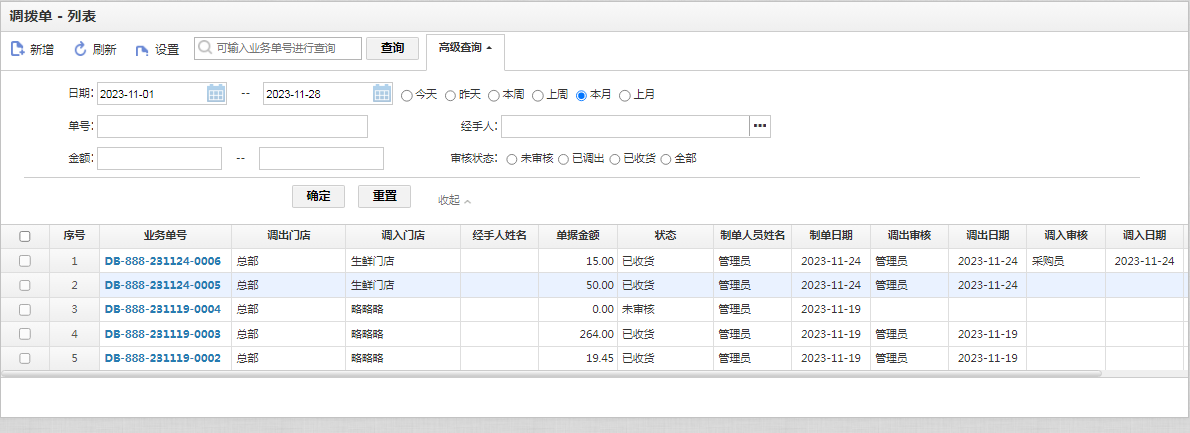Click the magnifier icon in the search box
The image size is (1190, 433).
click(204, 47)
